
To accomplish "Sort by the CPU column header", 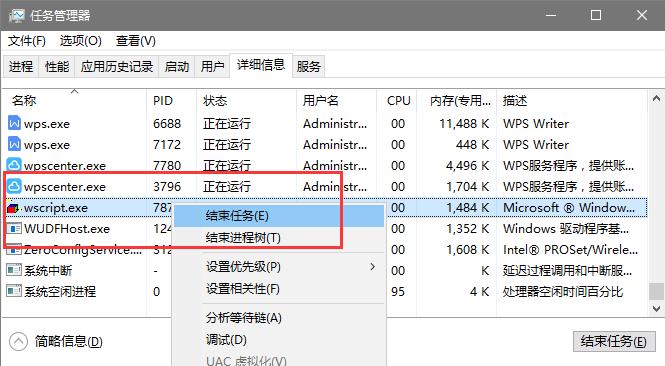I will 397,101.
